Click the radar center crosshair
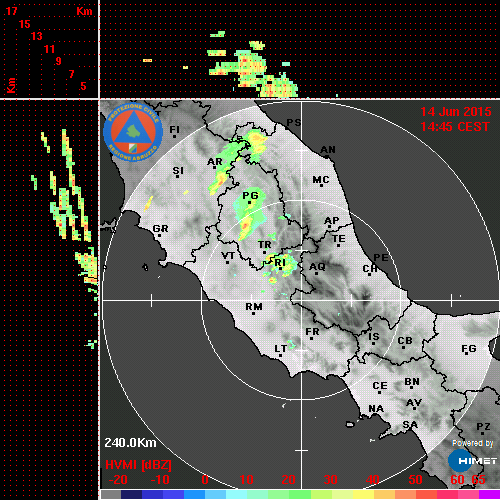 click(302, 300)
